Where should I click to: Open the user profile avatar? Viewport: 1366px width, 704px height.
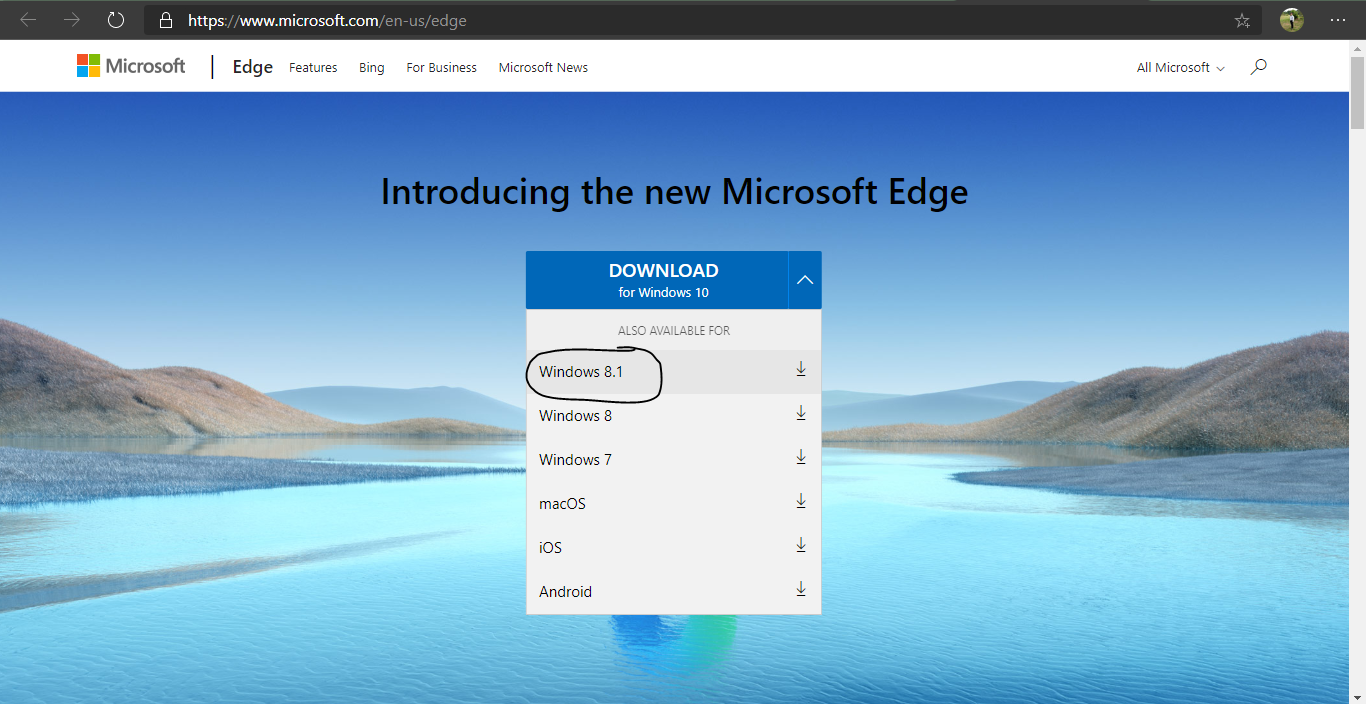tap(1292, 20)
